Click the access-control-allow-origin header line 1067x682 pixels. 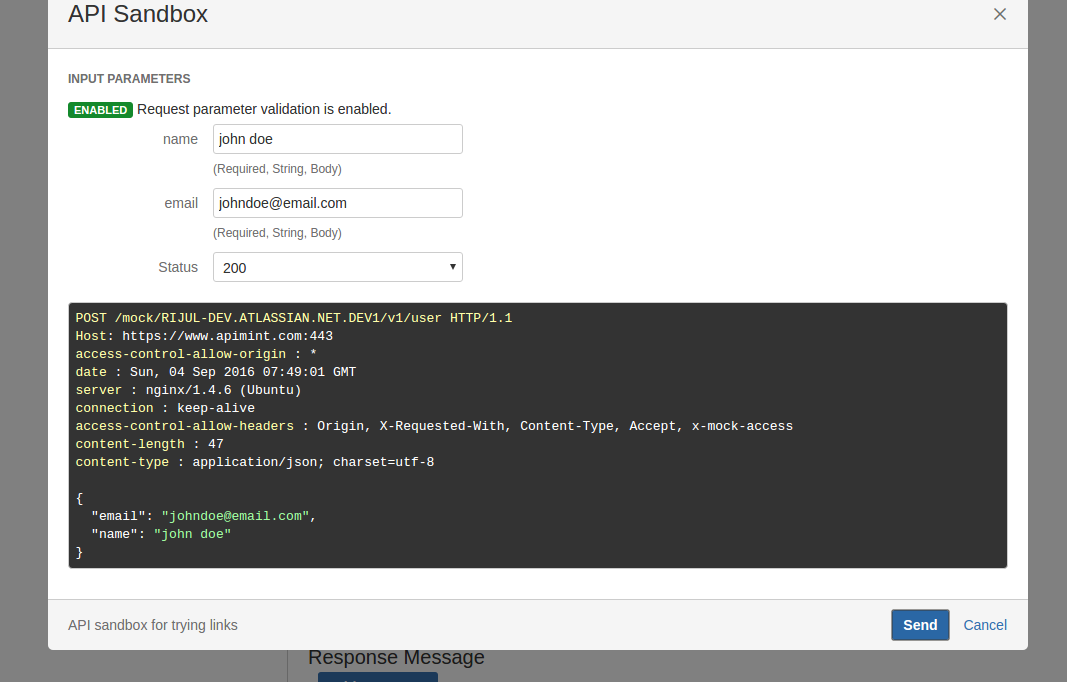point(196,354)
